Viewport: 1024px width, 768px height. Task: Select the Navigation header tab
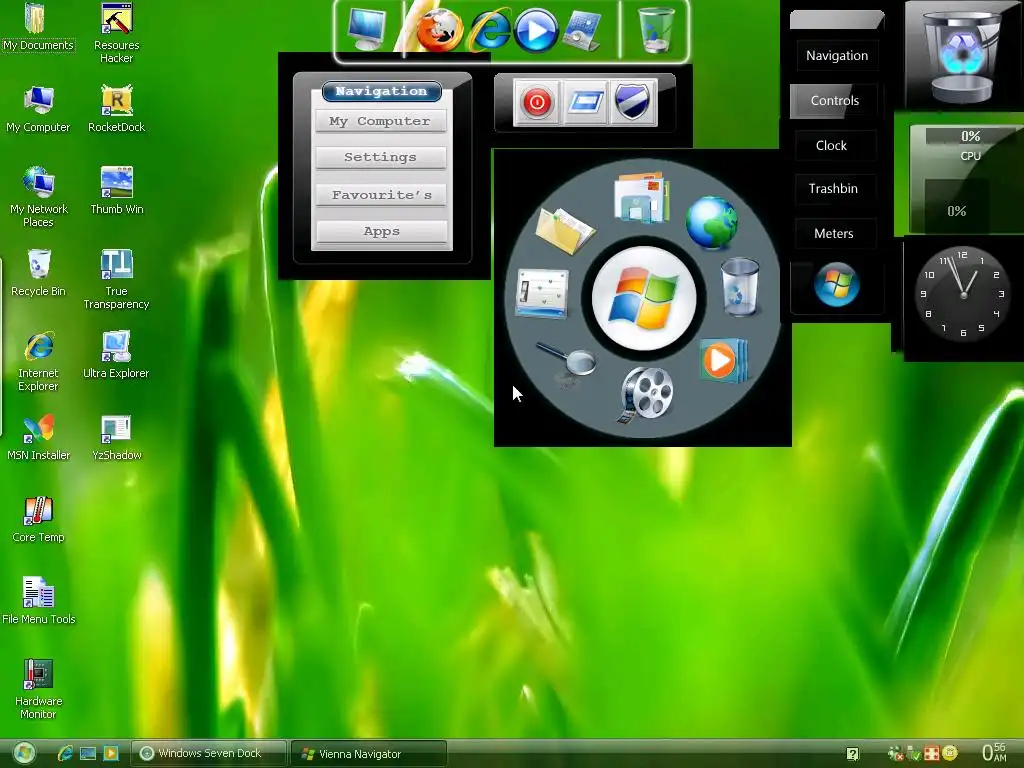click(381, 91)
